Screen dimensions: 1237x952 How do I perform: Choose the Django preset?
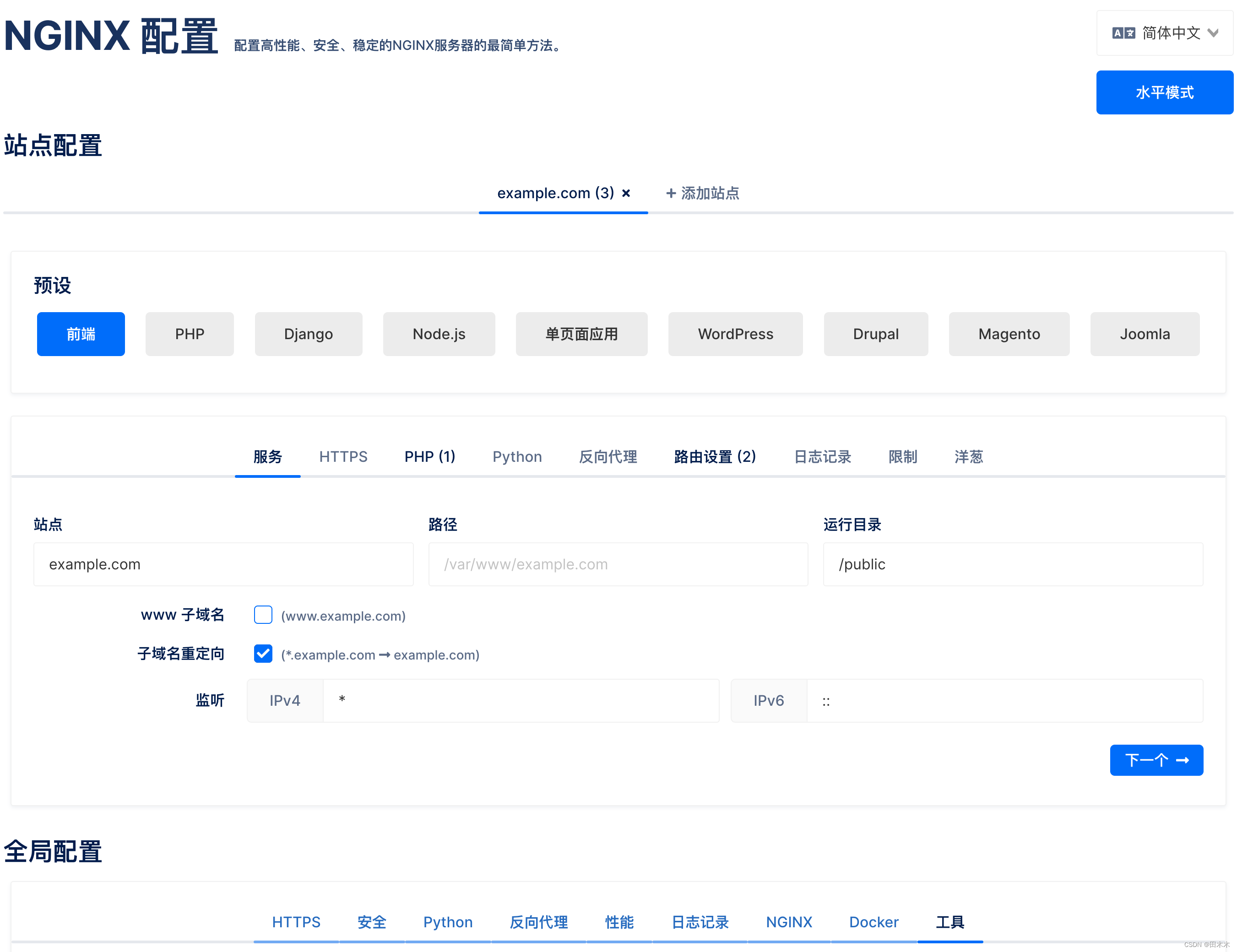(x=309, y=334)
